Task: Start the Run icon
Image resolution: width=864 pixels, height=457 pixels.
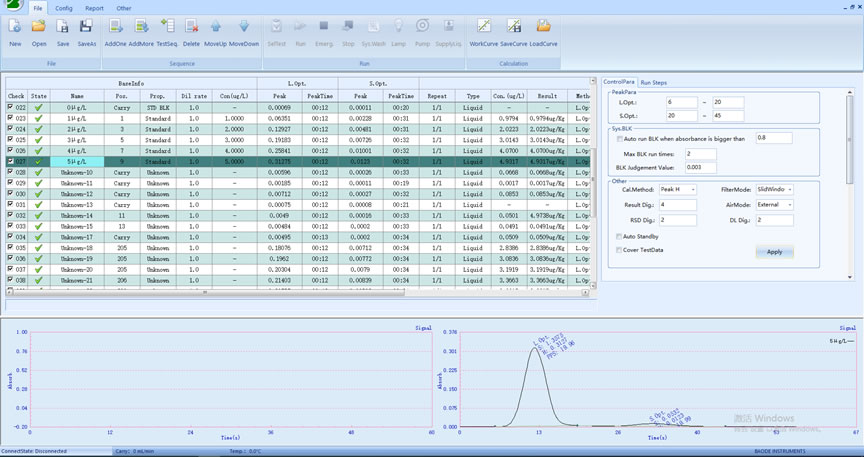Action: 300,26
